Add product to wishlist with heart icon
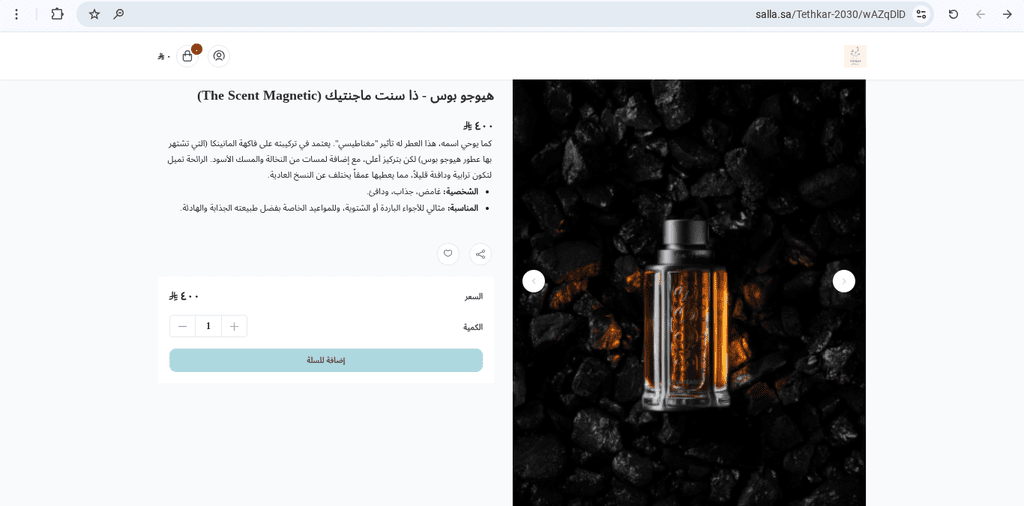The height and width of the screenshot is (506, 1024). tap(448, 254)
